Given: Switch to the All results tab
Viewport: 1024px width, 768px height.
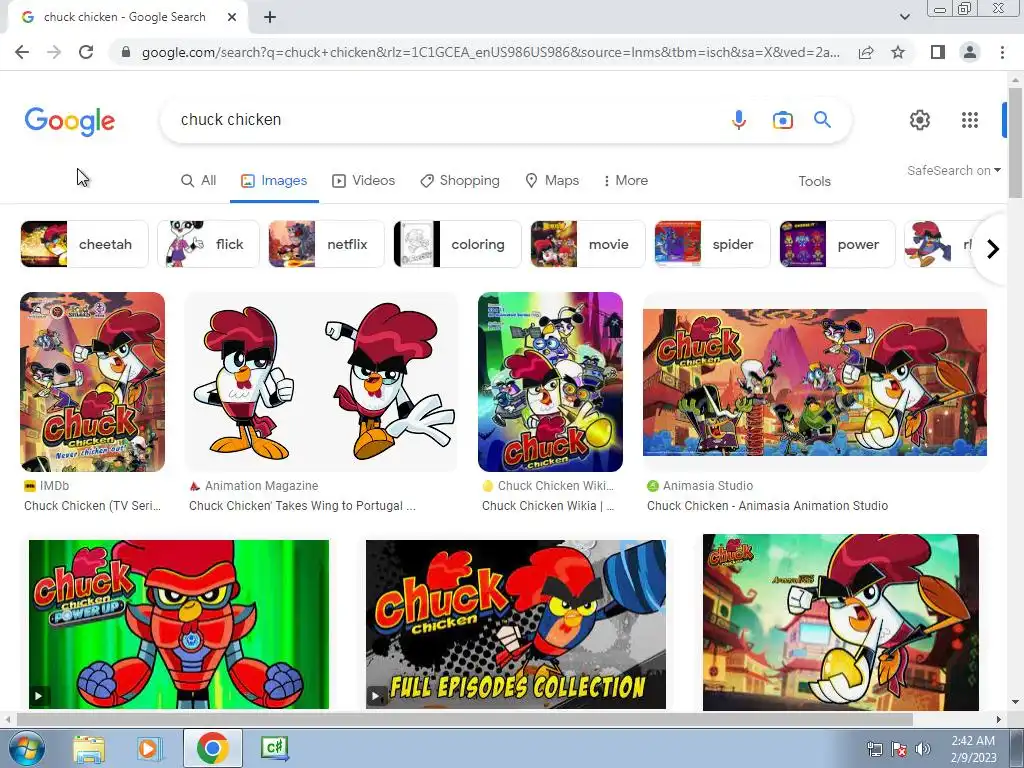Looking at the screenshot, I should pyautogui.click(x=198, y=181).
